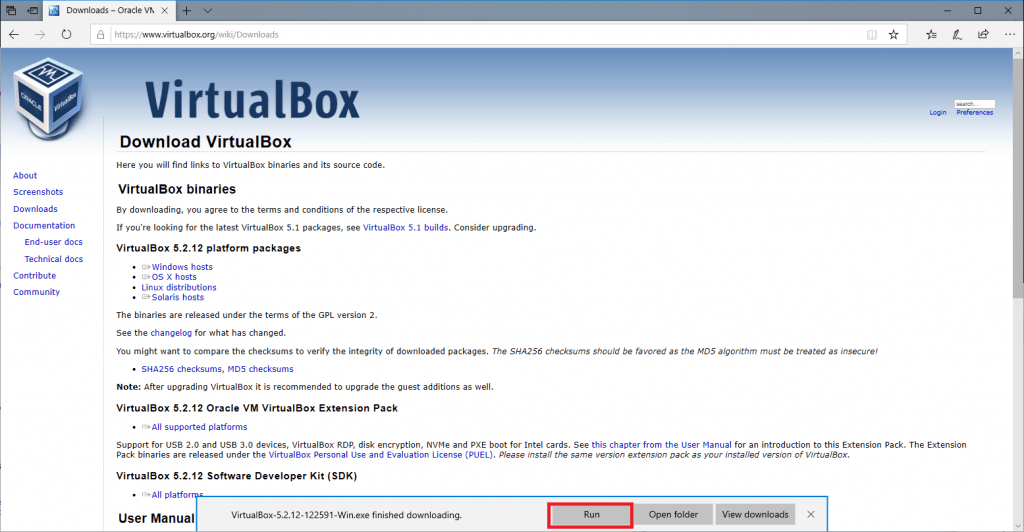Dismiss the download notification bar
The height and width of the screenshot is (532, 1024).
(x=811, y=514)
